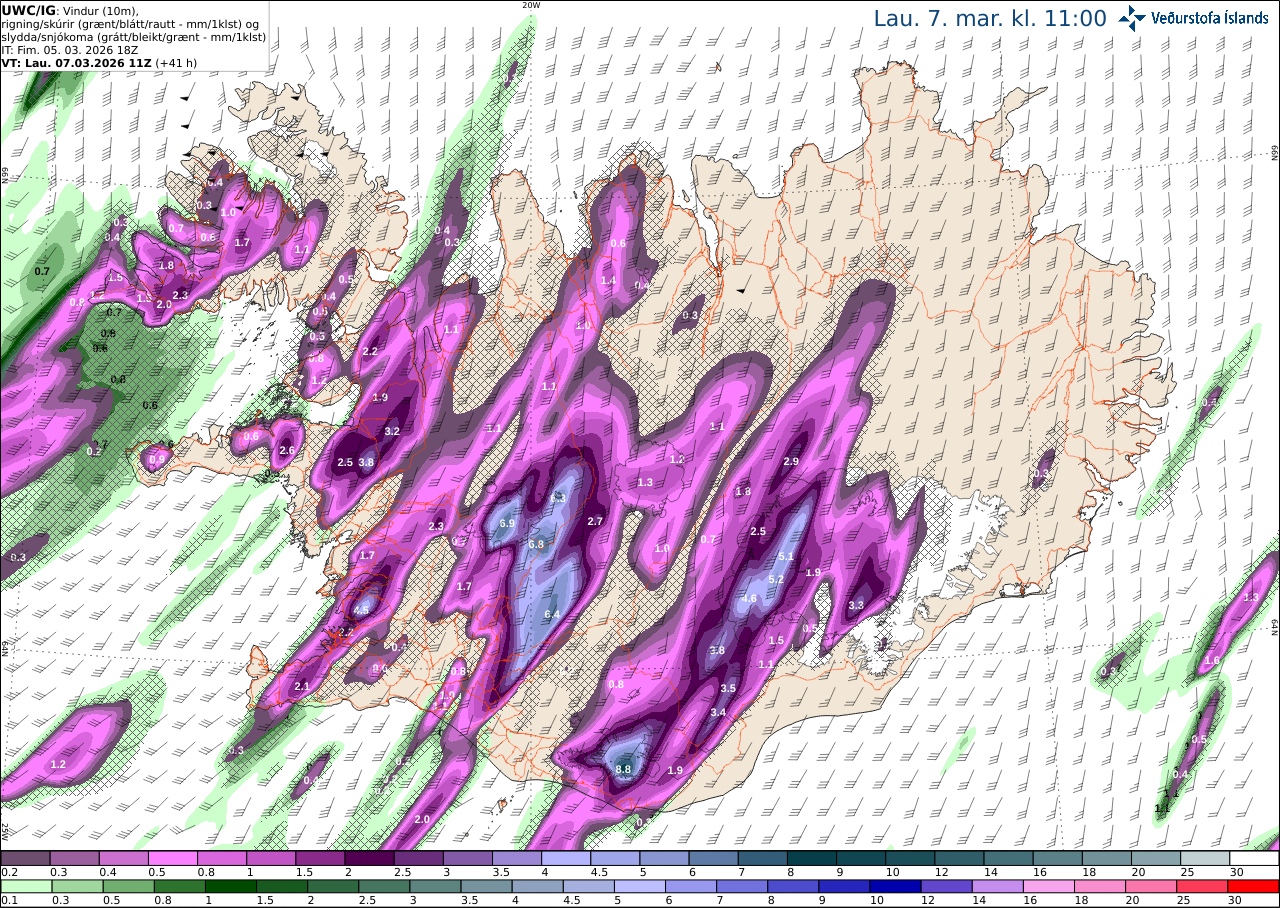Click the 2.9 precipitation value on the map
Screen dimensions: 1280x908
pos(791,461)
